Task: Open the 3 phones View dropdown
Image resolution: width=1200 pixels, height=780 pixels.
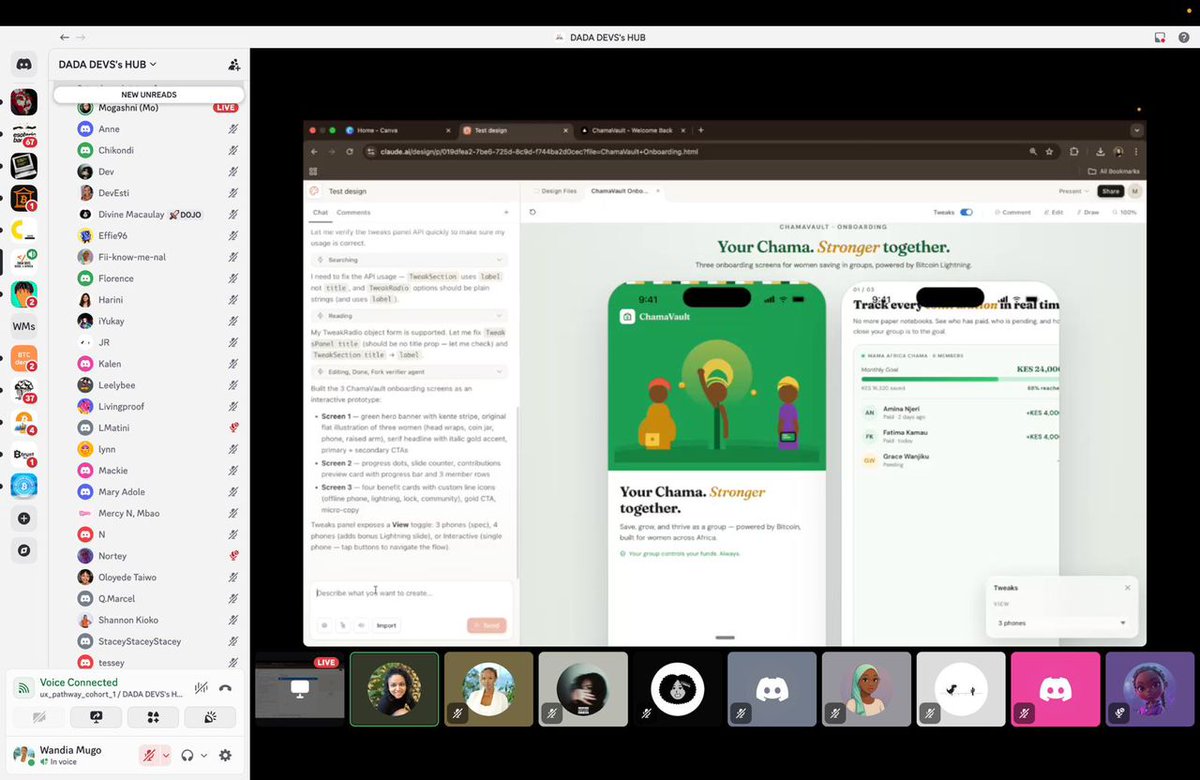Action: tap(1061, 623)
